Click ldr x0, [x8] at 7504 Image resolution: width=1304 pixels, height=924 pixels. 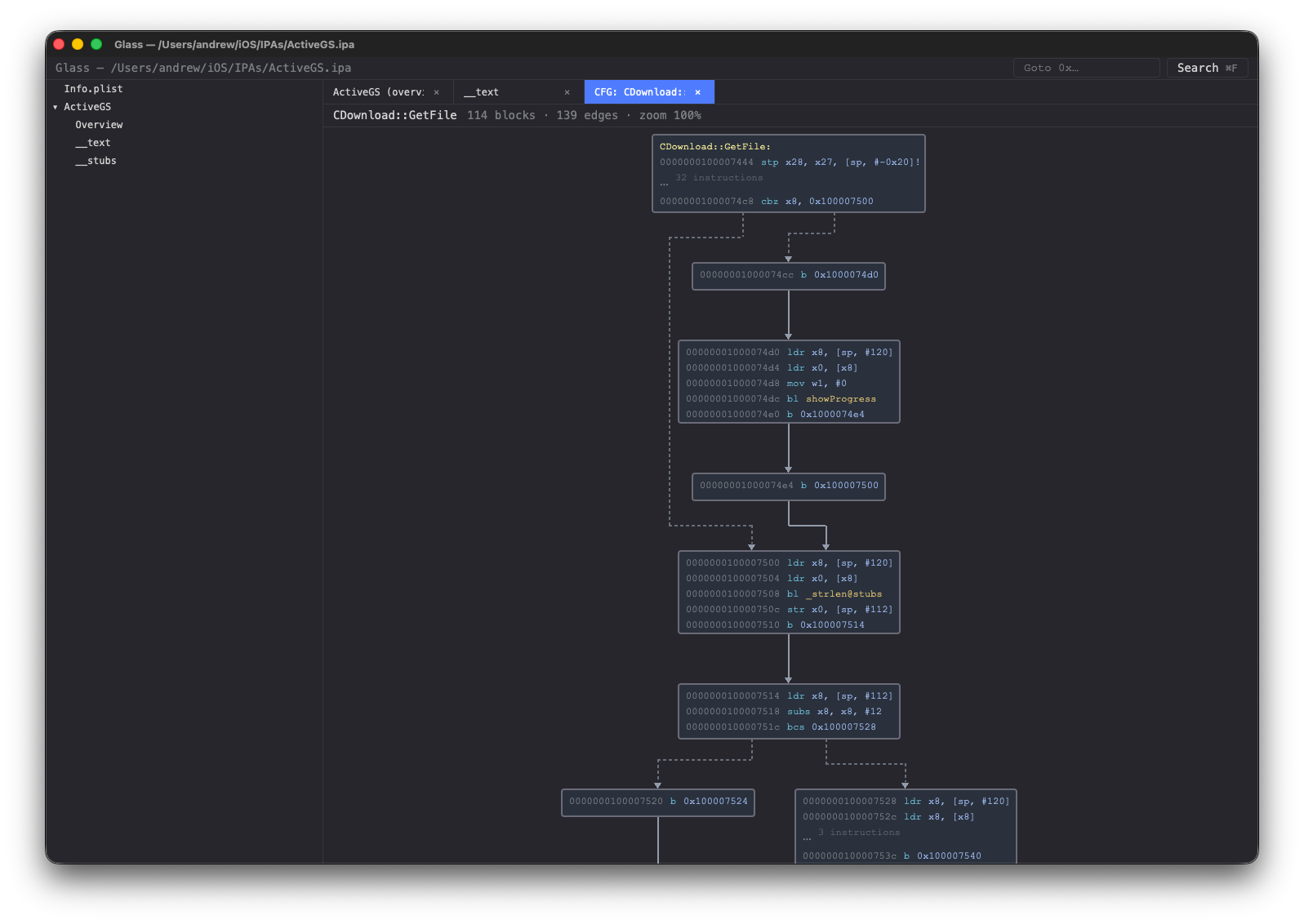(x=822, y=579)
